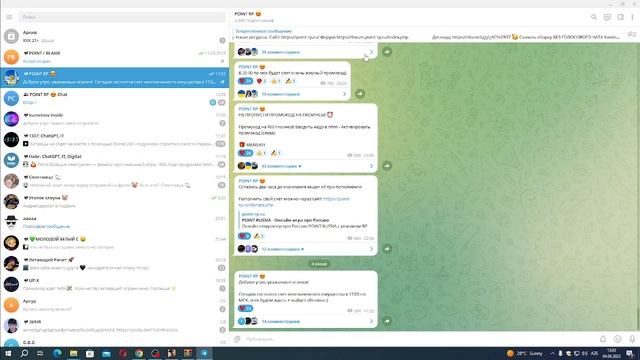The image size is (640, 360).
Task: Launch Microsoft Edge from the taskbar
Action: click(57, 353)
